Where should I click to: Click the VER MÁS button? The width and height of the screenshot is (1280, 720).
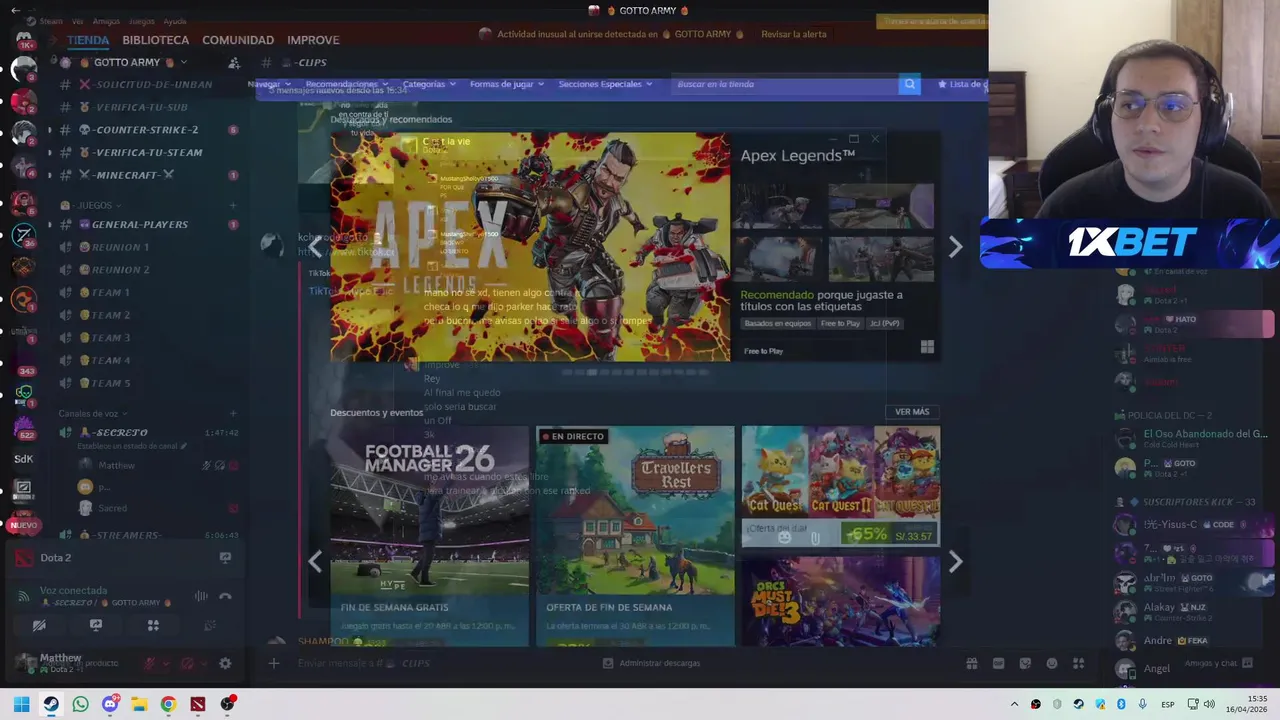[912, 412]
